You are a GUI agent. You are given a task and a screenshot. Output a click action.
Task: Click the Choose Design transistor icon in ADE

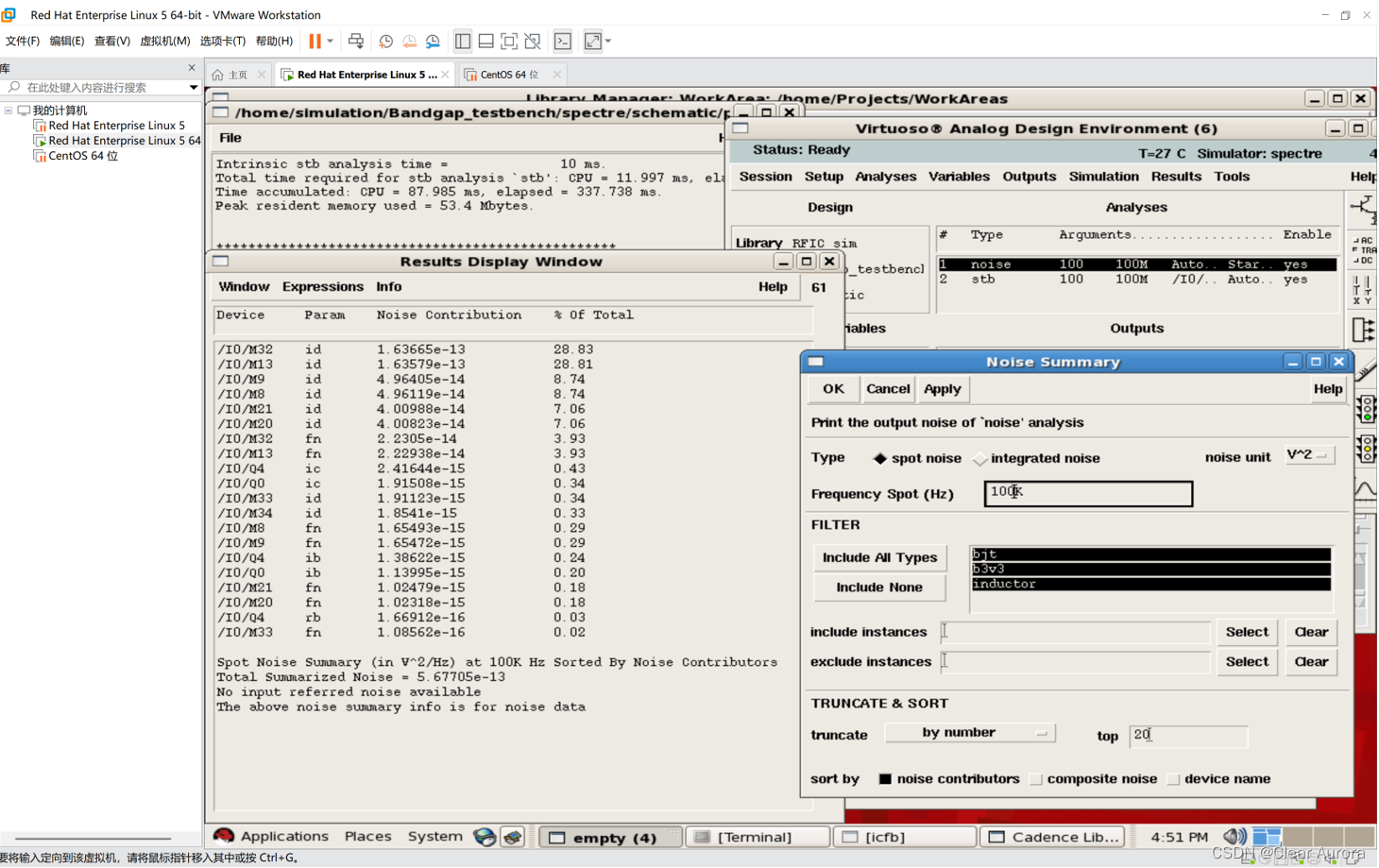tap(1363, 208)
